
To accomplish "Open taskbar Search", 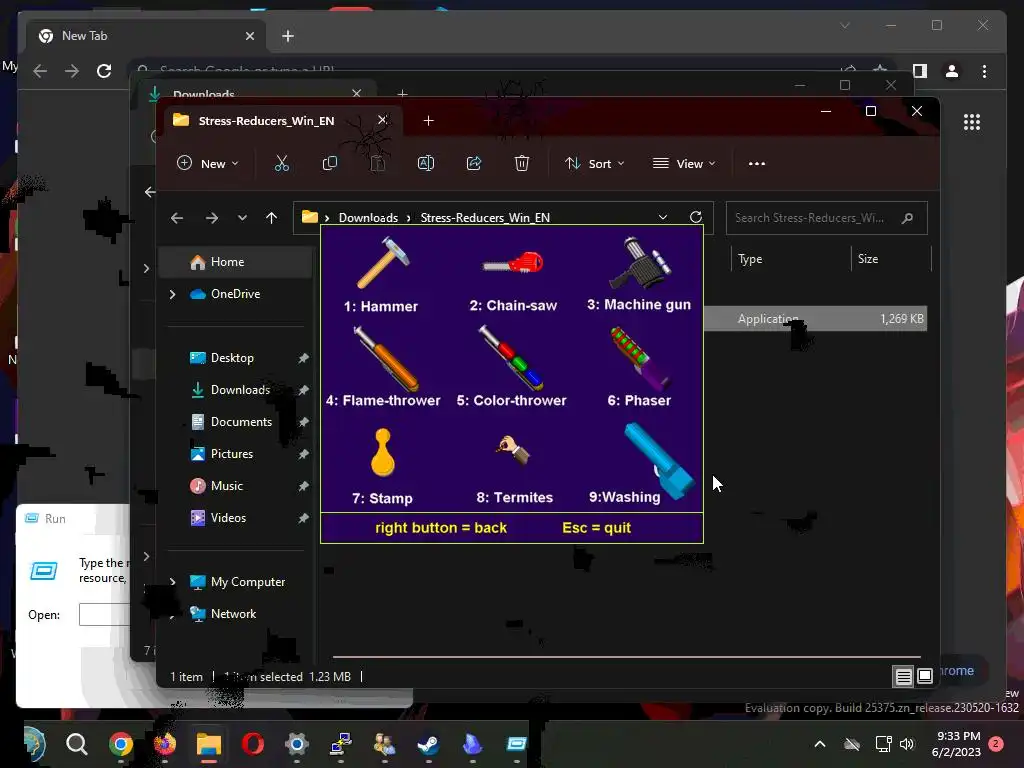I will pyautogui.click(x=76, y=744).
